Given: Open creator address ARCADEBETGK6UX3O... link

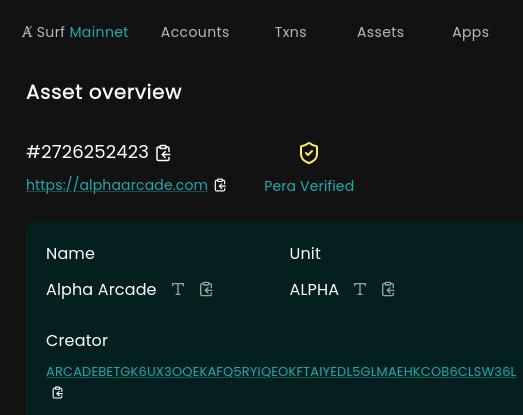Looking at the screenshot, I should click(281, 372).
